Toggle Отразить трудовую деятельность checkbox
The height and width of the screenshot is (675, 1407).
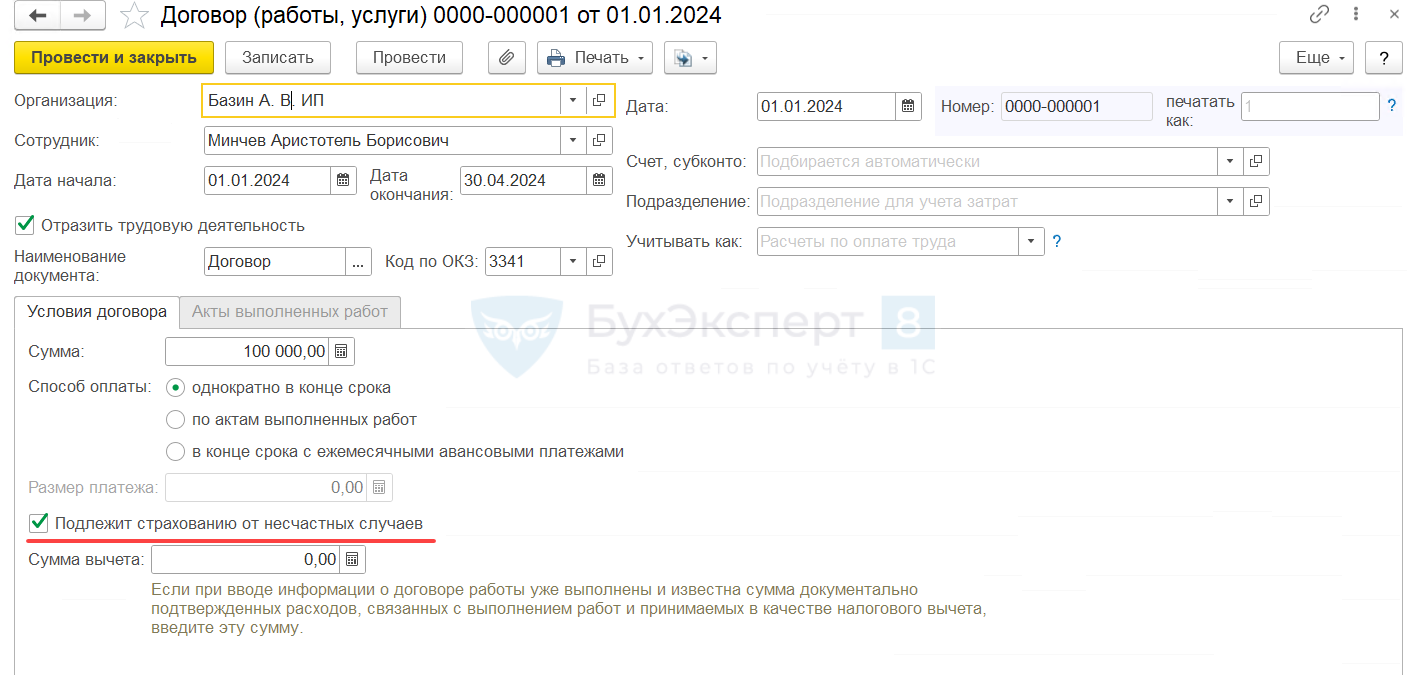coord(24,225)
